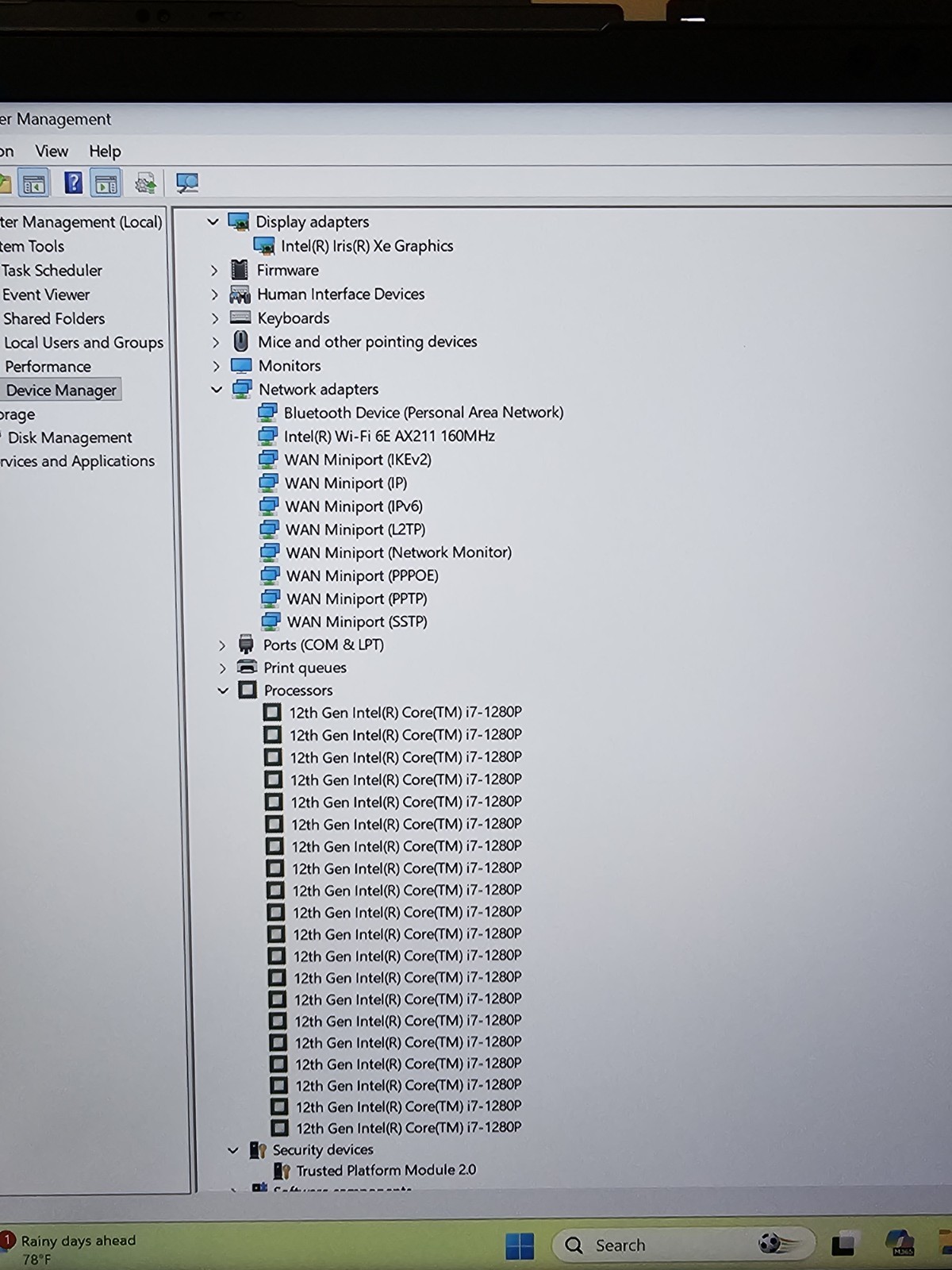This screenshot has height=1270, width=952.
Task: Select the Network adapters category label
Action: coord(319,390)
